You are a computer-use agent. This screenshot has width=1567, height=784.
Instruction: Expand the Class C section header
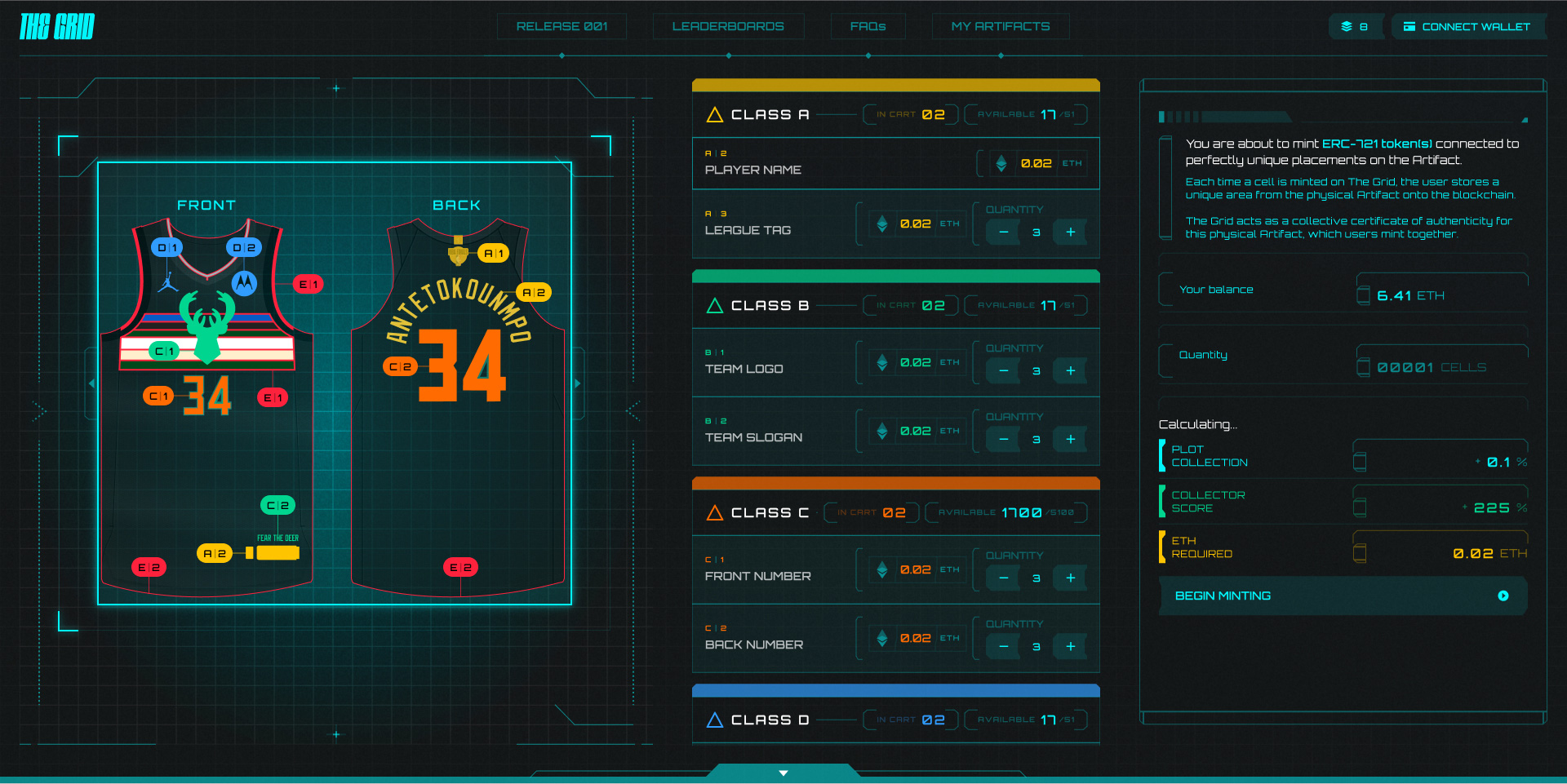click(x=896, y=512)
